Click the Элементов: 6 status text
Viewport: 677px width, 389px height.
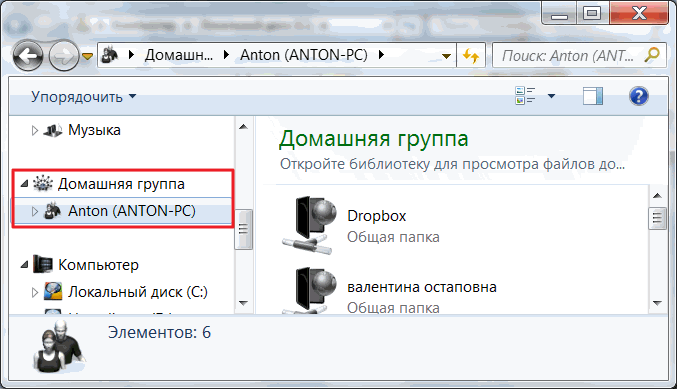pos(159,332)
